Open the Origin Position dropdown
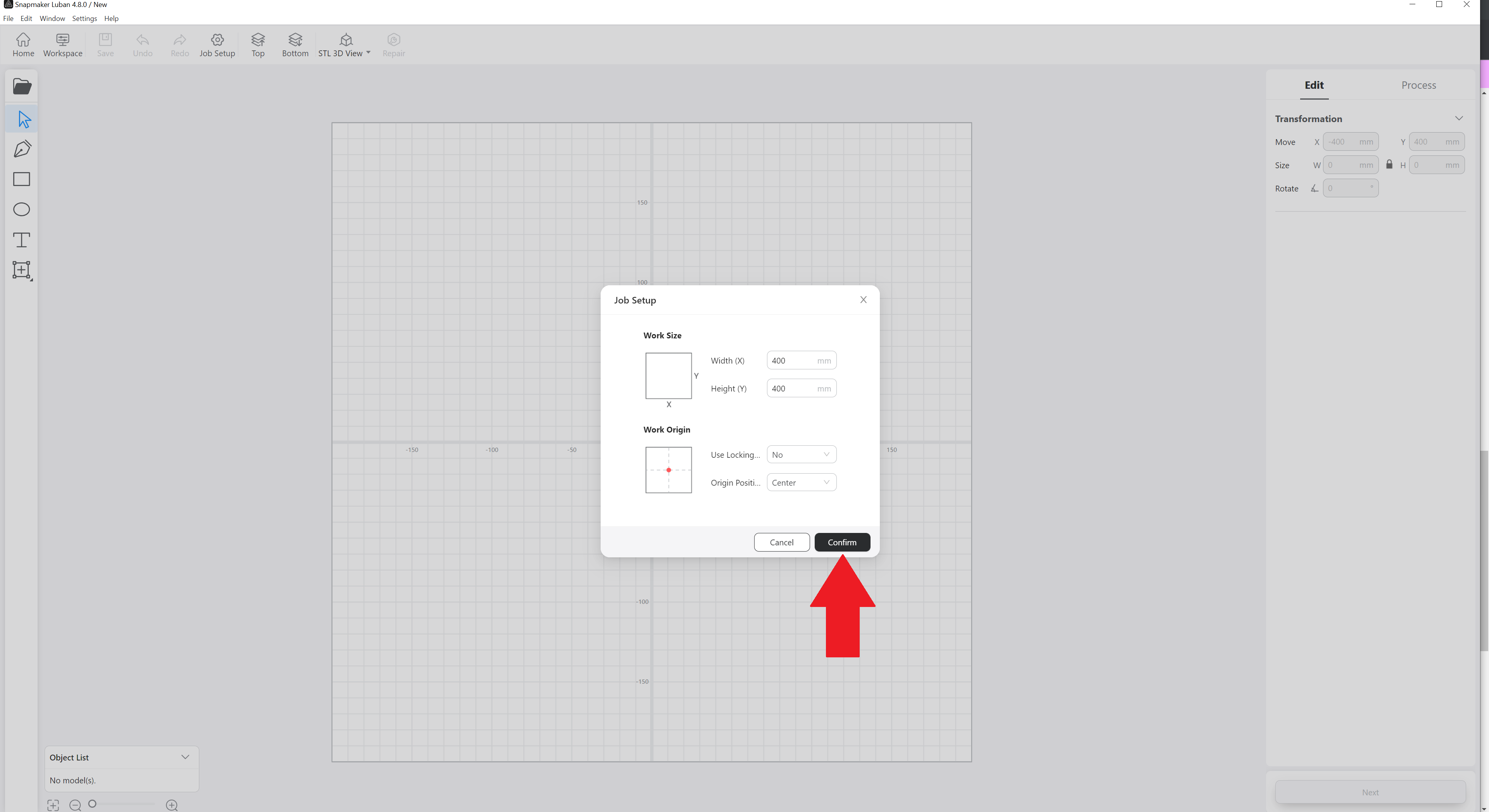1489x812 pixels. click(x=801, y=483)
